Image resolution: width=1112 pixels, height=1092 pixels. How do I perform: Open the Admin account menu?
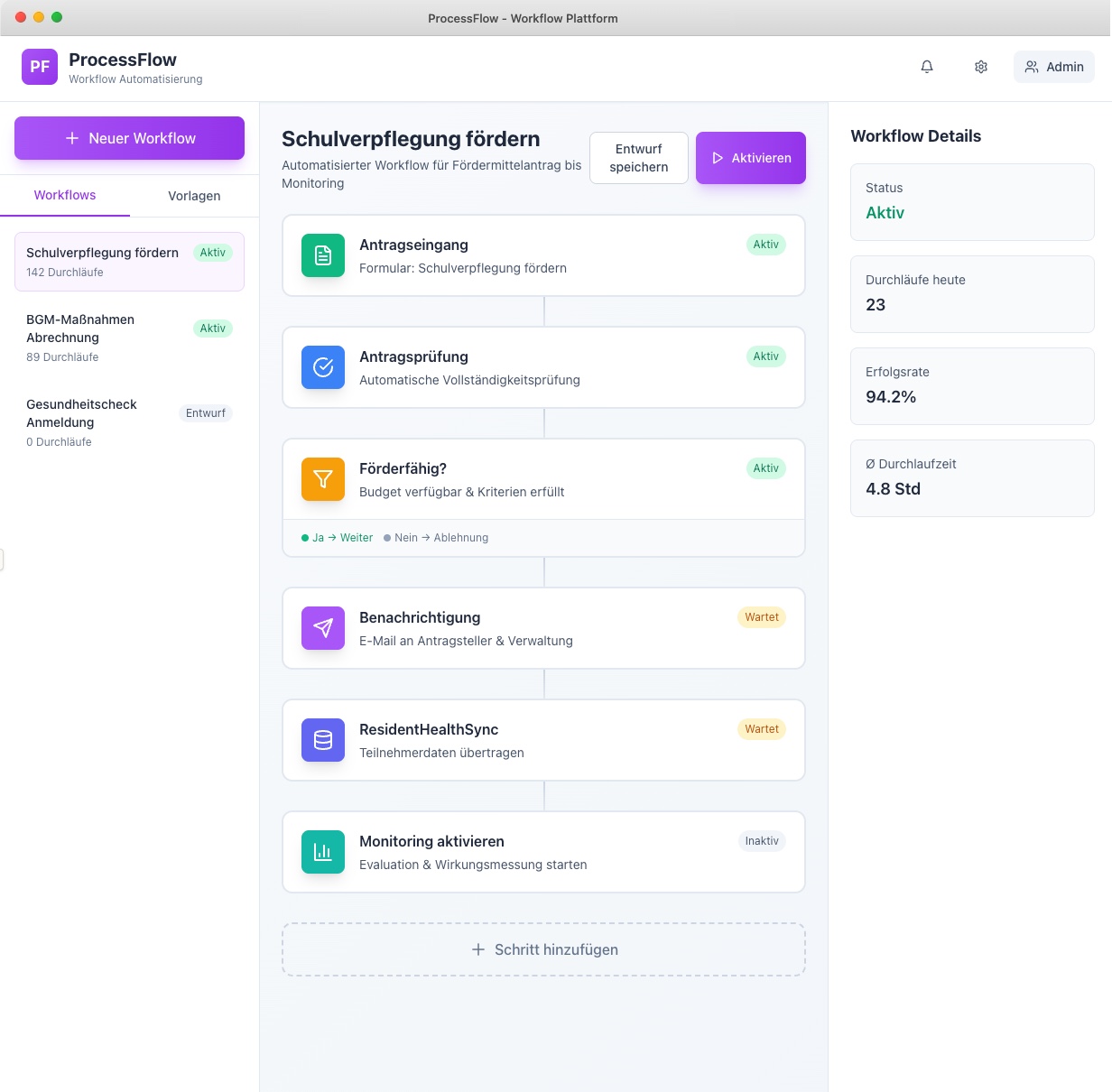pyautogui.click(x=1053, y=67)
